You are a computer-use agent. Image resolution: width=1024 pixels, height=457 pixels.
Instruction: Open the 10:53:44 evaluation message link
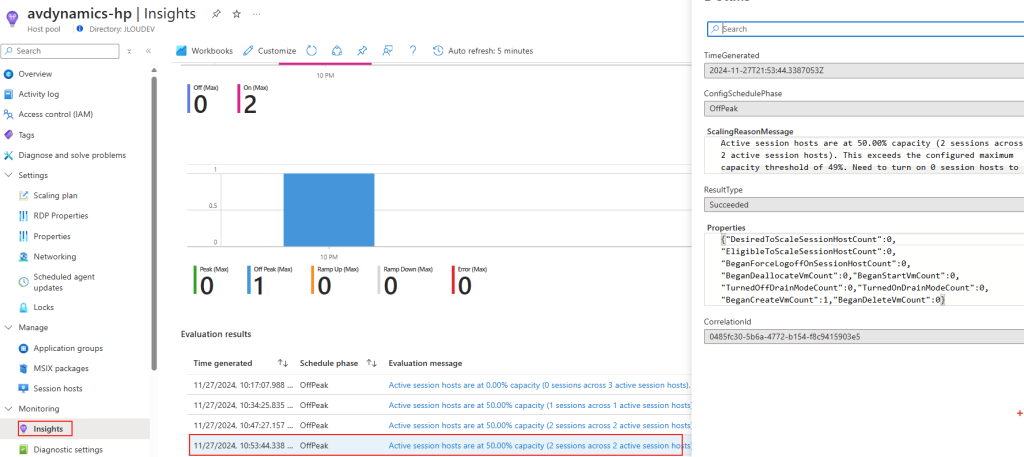(x=539, y=446)
